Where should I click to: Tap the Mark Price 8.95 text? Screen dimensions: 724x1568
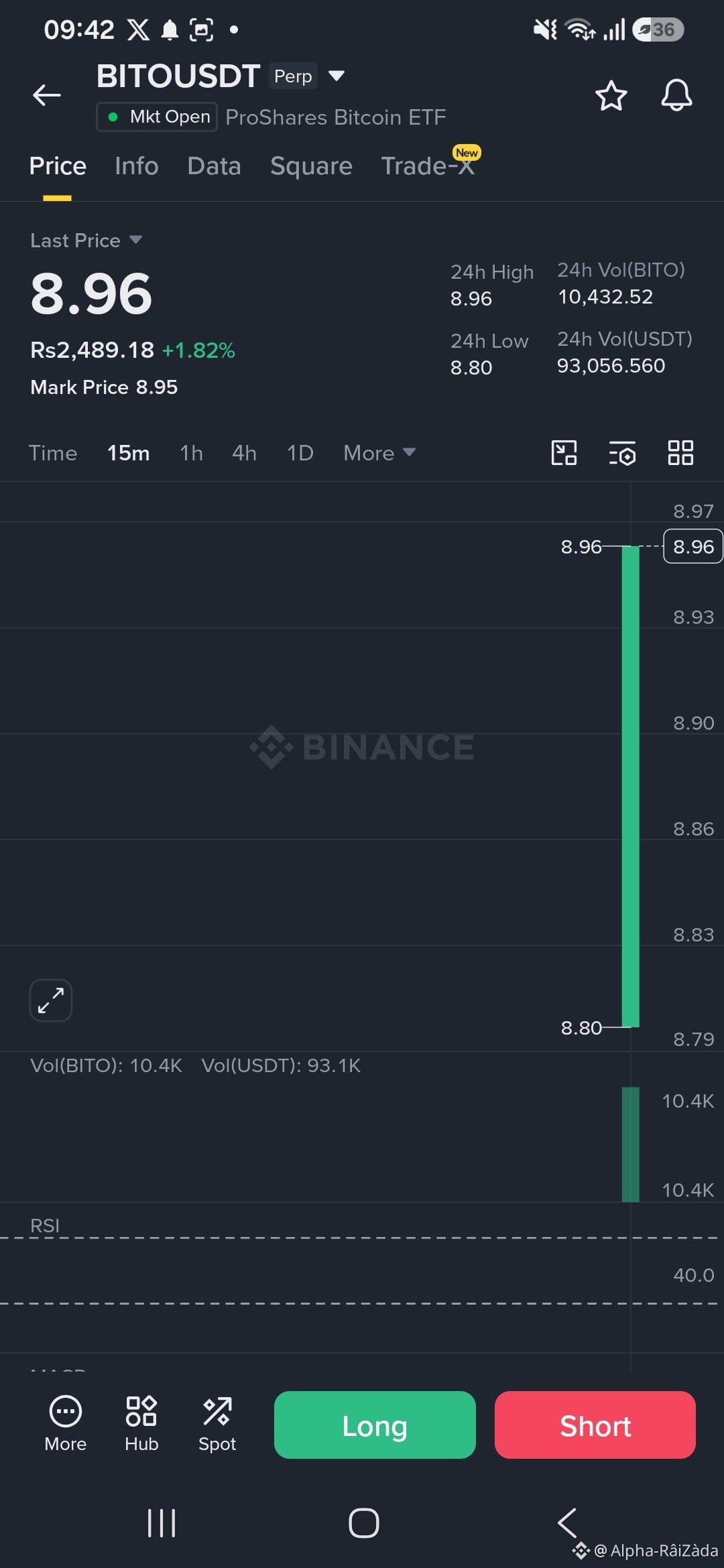click(x=104, y=387)
